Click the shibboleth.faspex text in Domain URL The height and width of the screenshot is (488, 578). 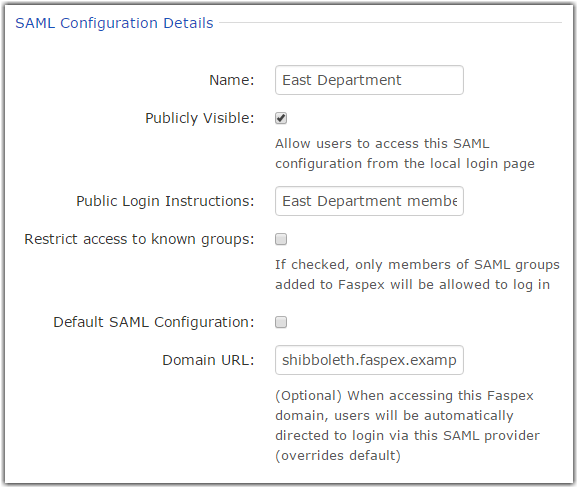pyautogui.click(x=369, y=360)
